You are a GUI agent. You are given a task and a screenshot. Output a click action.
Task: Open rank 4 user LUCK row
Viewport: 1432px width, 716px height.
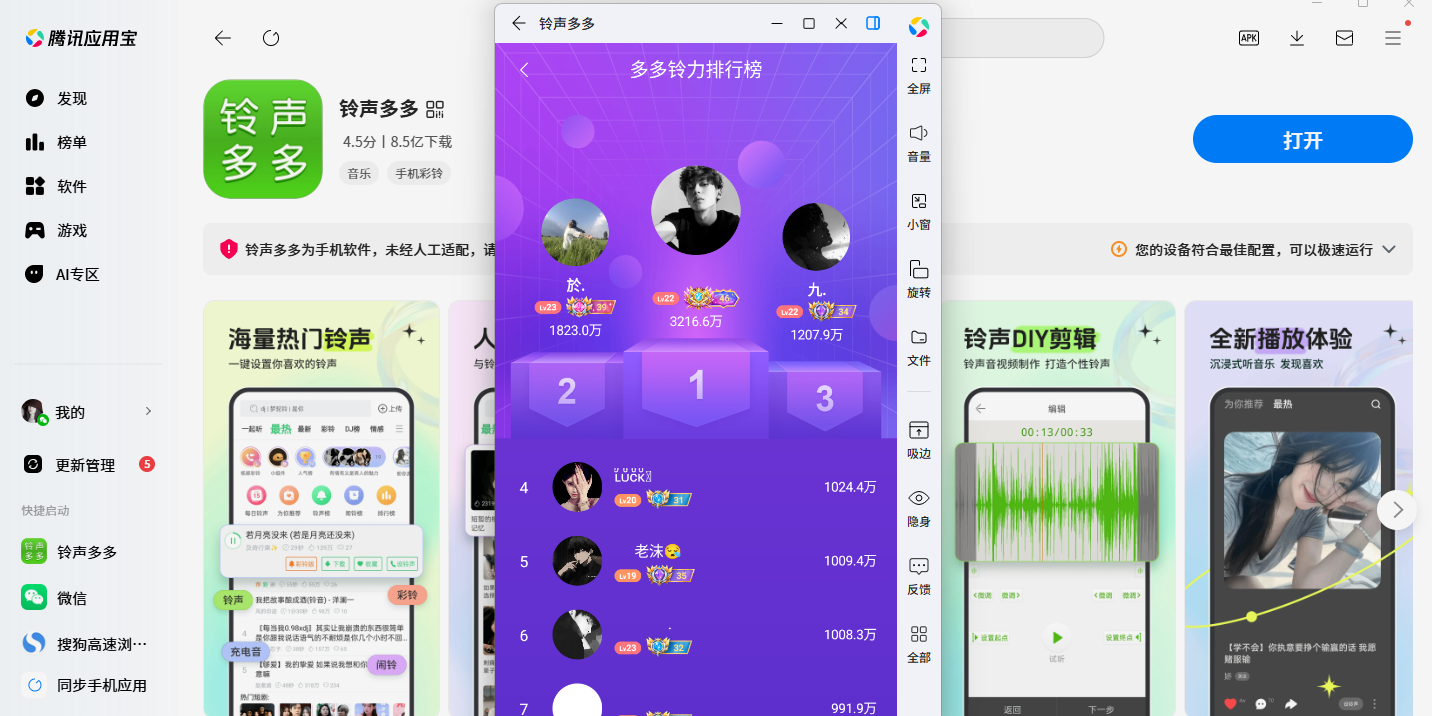[697, 488]
